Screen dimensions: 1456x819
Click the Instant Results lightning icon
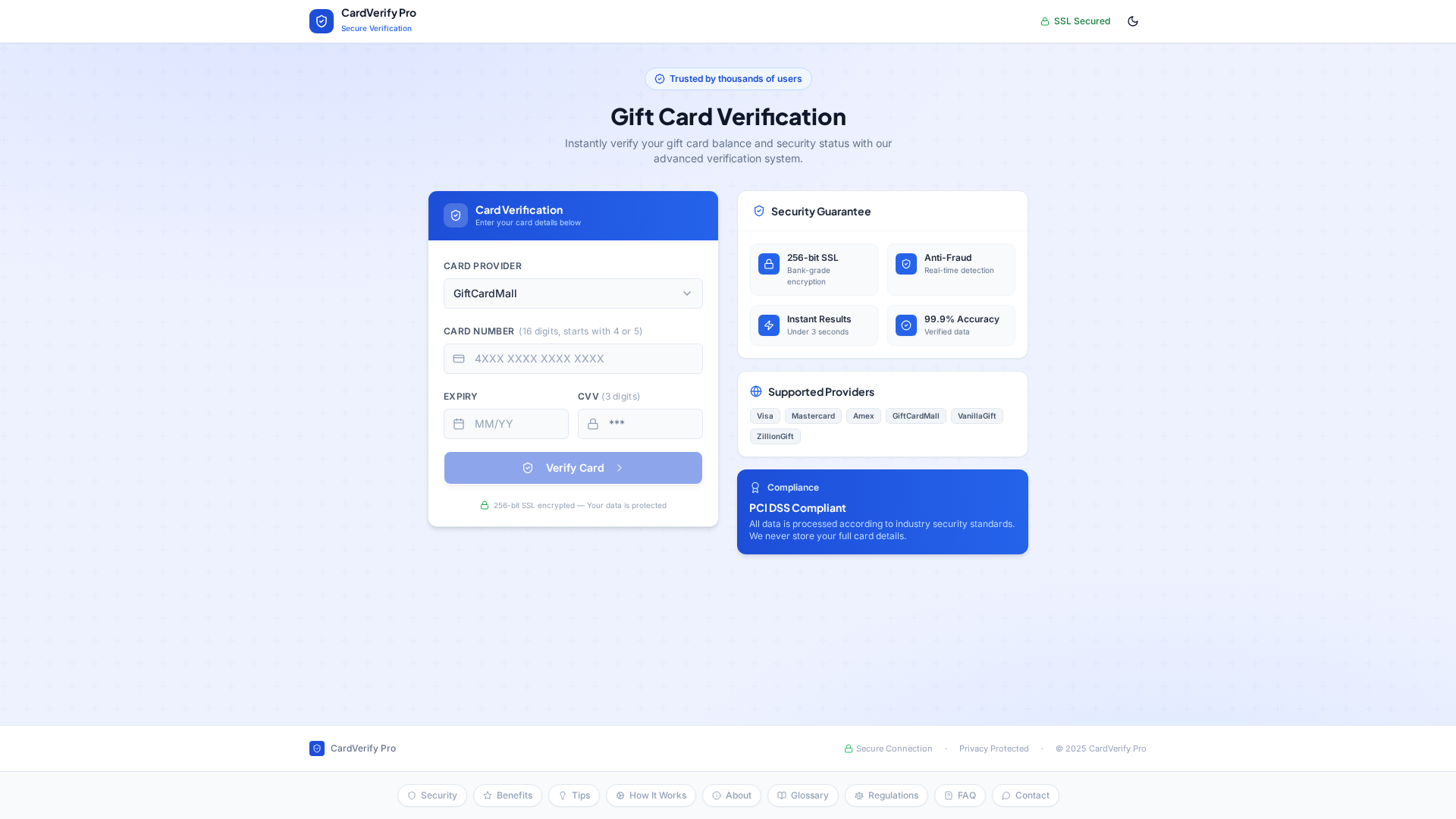coord(769,325)
